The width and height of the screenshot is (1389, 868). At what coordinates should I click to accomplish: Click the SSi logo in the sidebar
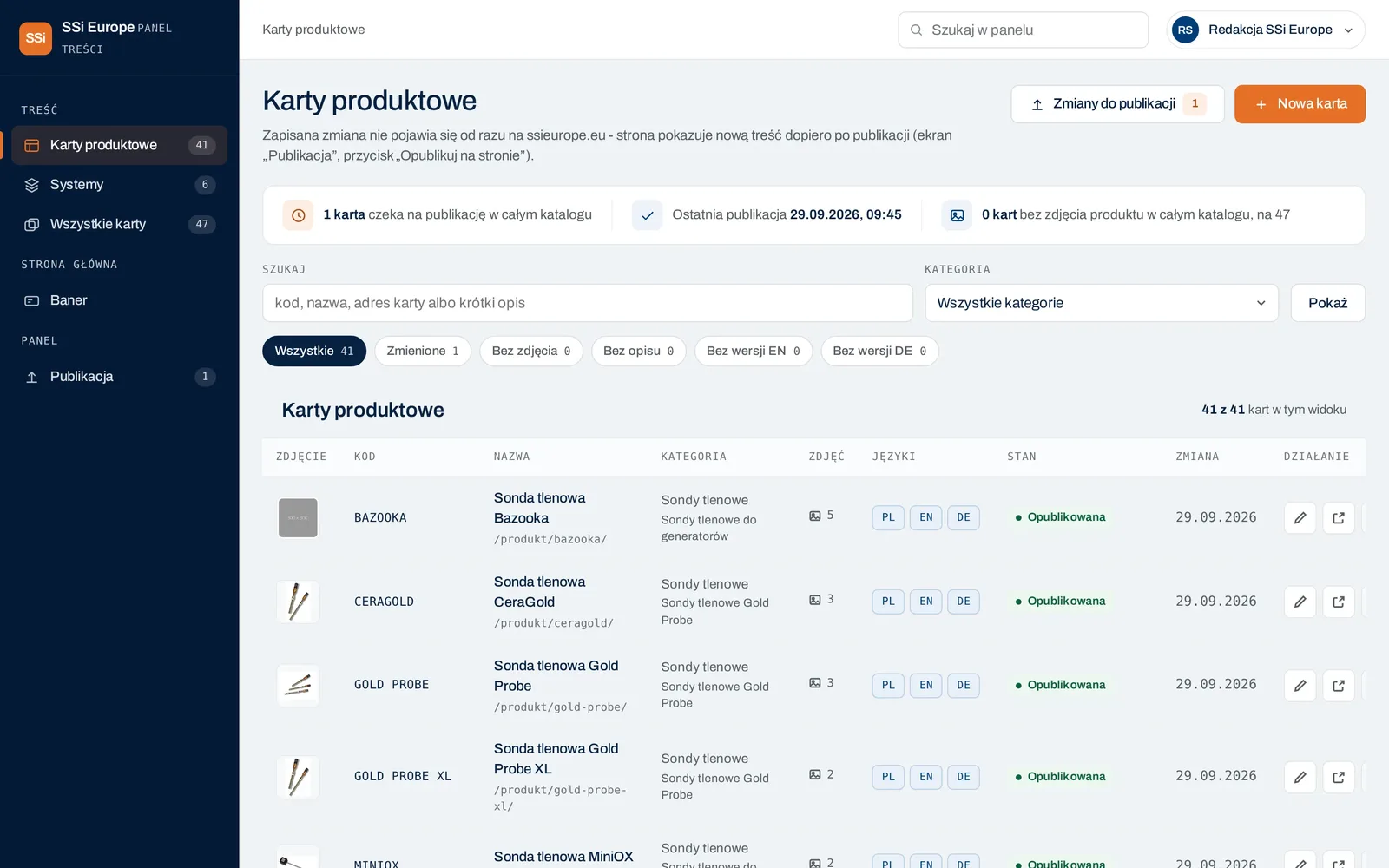36,38
